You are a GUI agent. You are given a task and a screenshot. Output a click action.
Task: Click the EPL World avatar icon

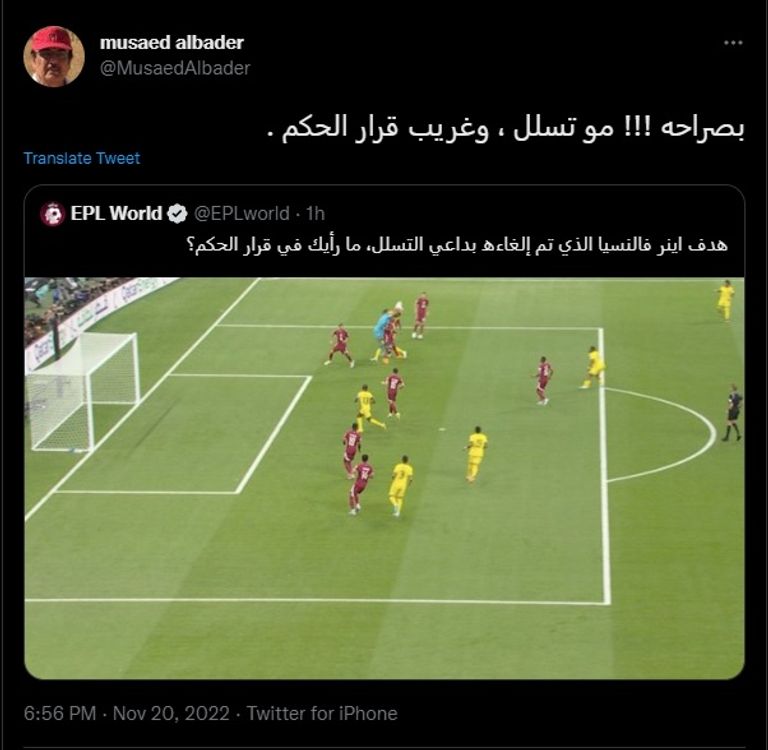point(52,214)
